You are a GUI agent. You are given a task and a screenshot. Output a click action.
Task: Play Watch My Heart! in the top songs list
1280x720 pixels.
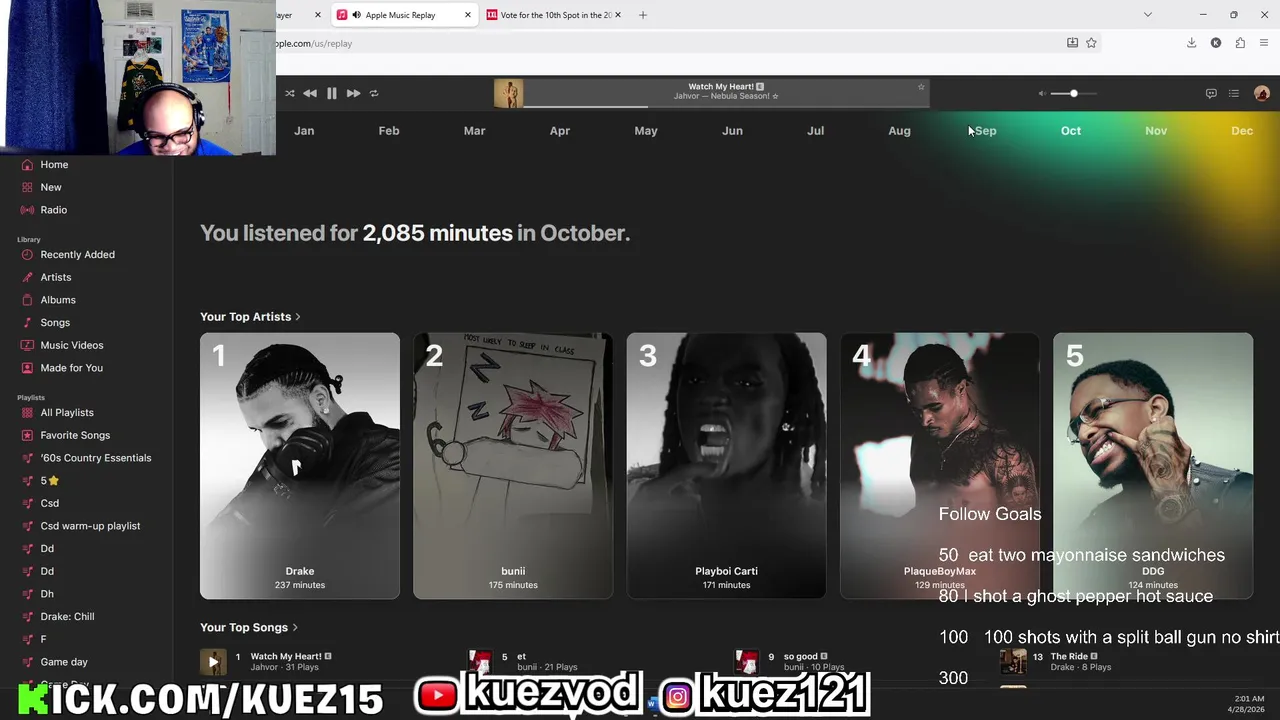[x=213, y=662]
